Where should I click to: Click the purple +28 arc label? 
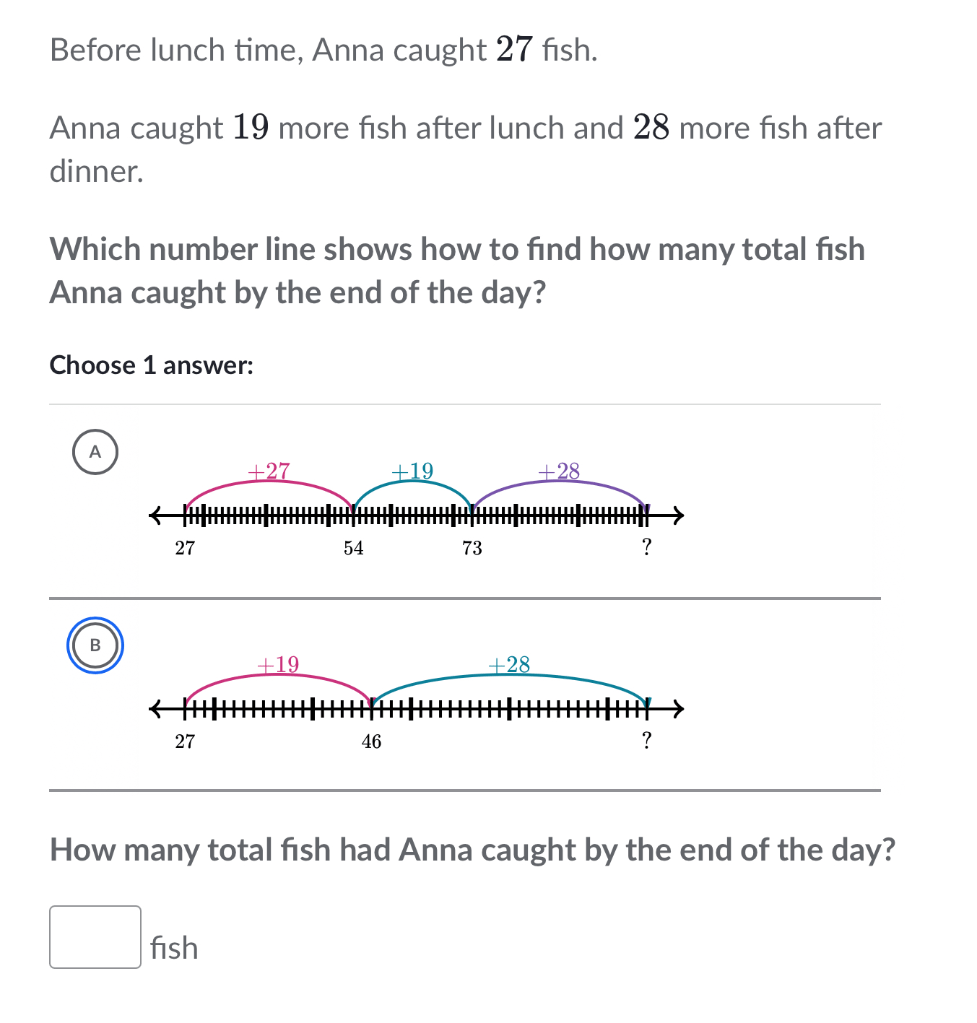coord(559,471)
